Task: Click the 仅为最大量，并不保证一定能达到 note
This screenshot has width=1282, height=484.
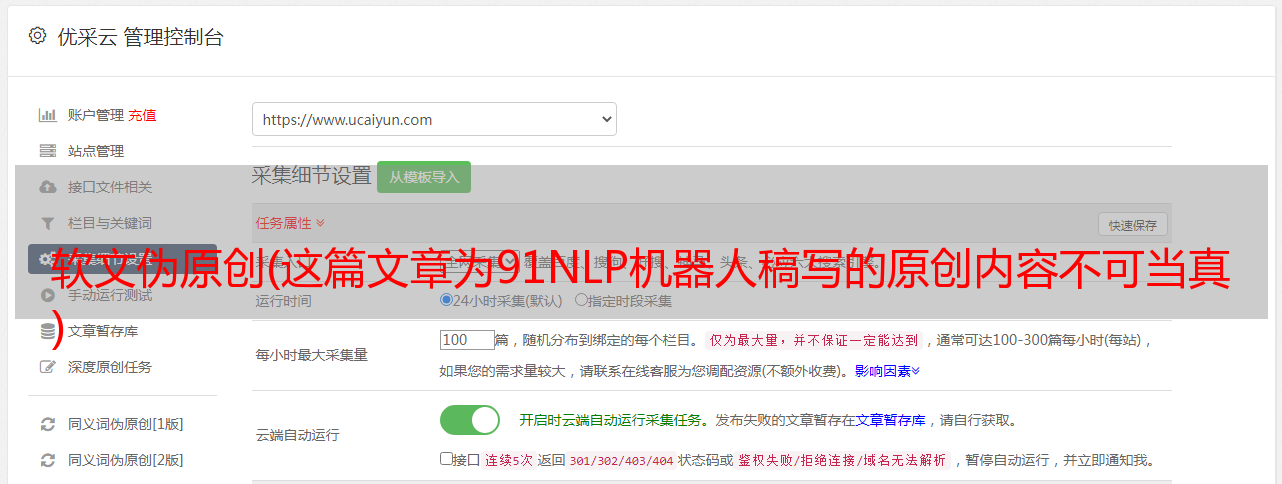Action: 815,340
